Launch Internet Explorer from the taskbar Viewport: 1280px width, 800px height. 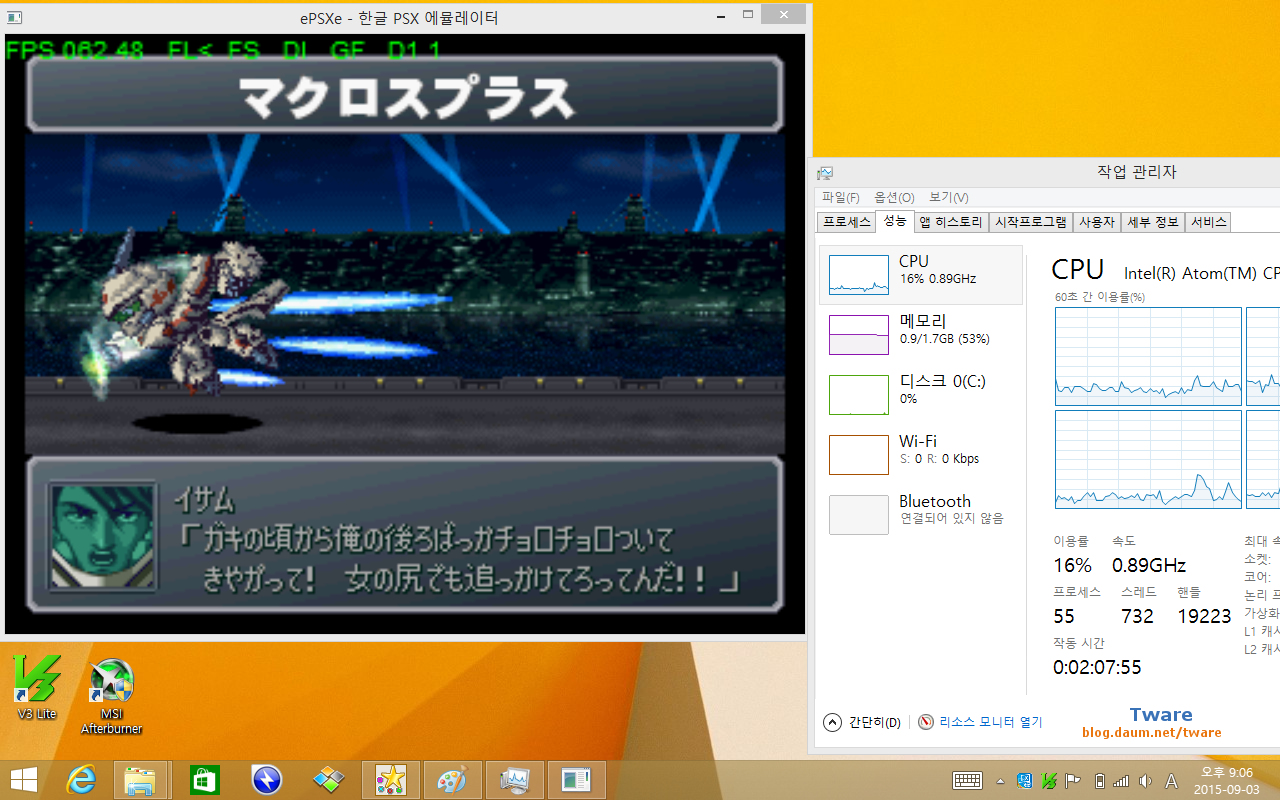point(80,780)
